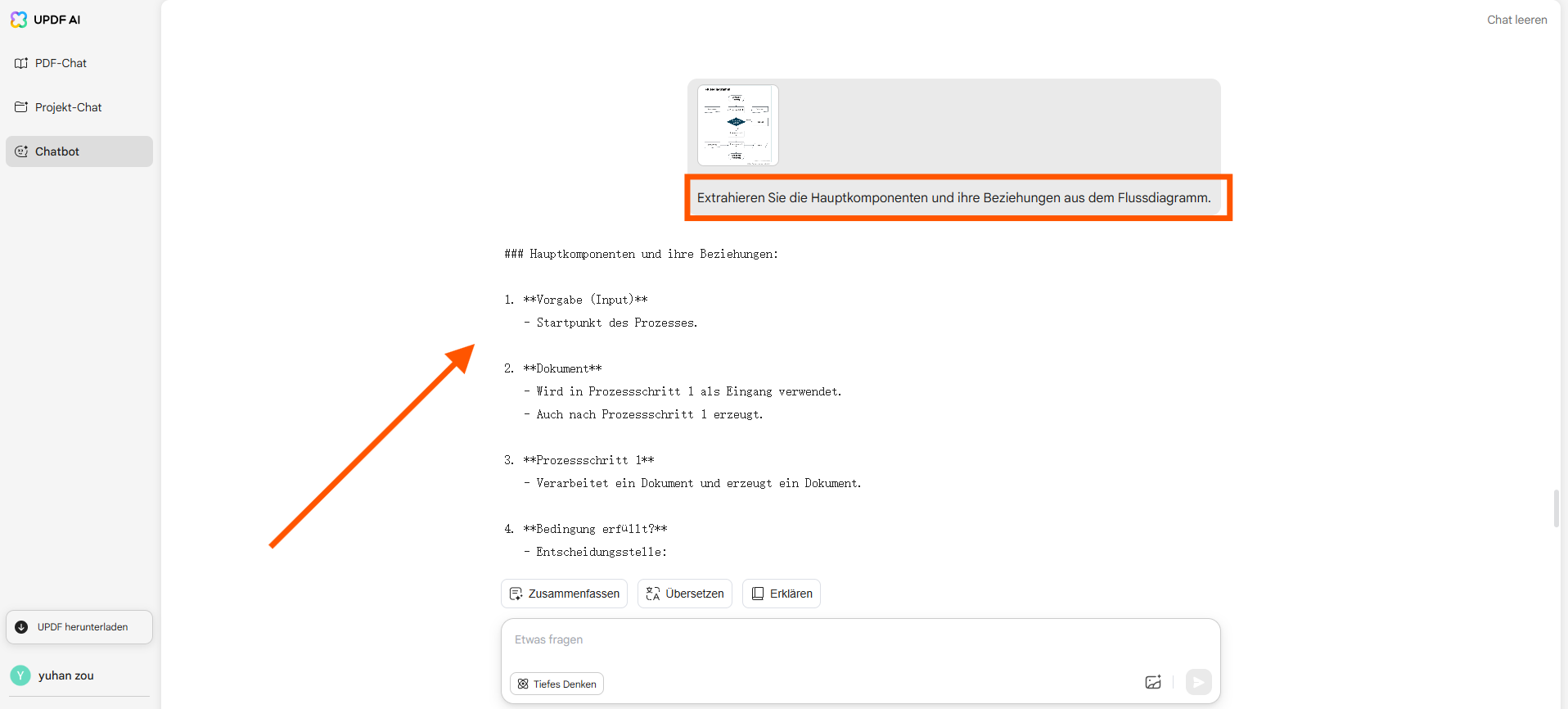Open the yuhan zou account avatar
1568x709 pixels.
pos(20,675)
